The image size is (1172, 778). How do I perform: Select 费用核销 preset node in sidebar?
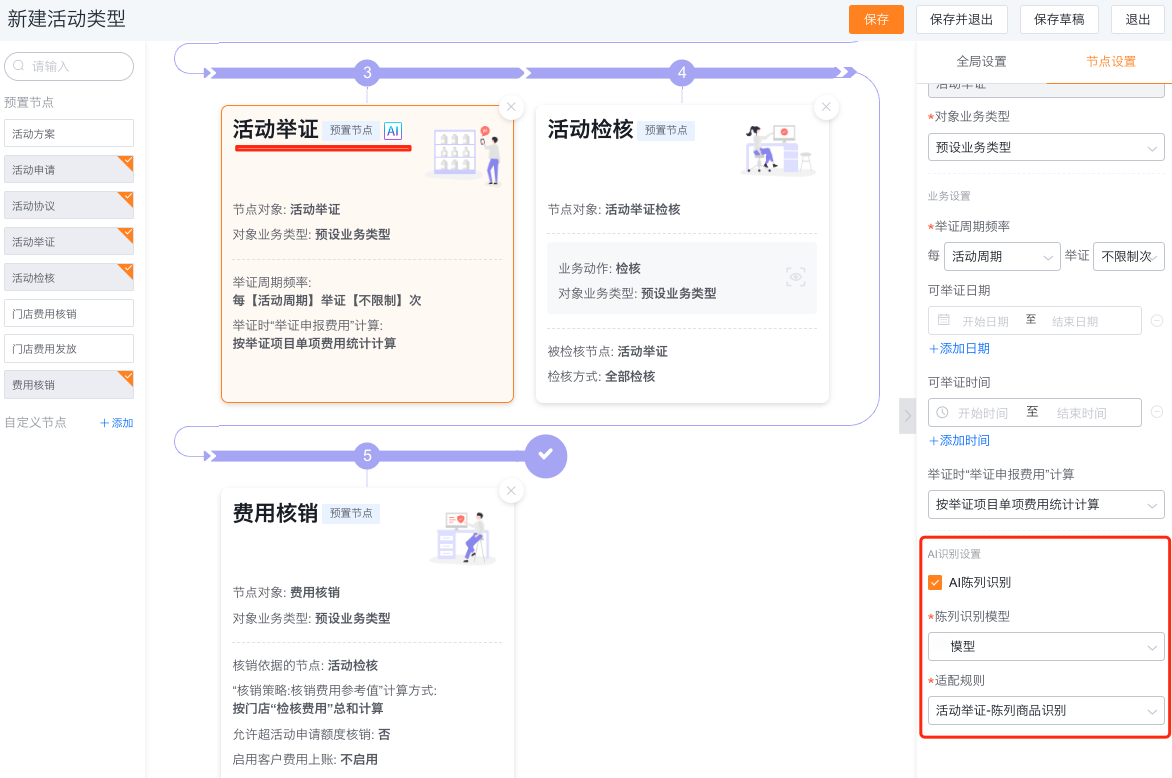click(x=69, y=384)
